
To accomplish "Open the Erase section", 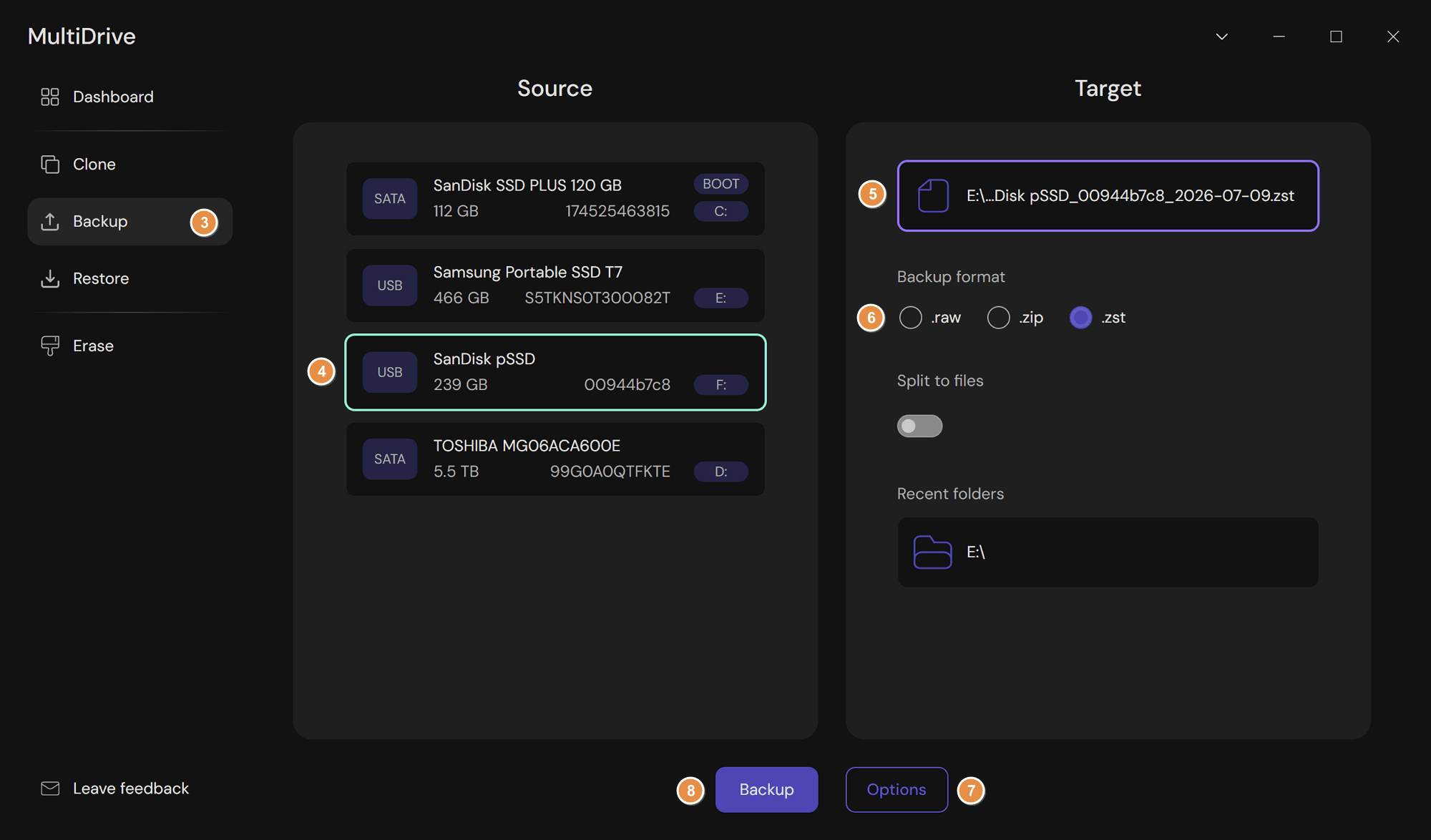I will pos(130,346).
